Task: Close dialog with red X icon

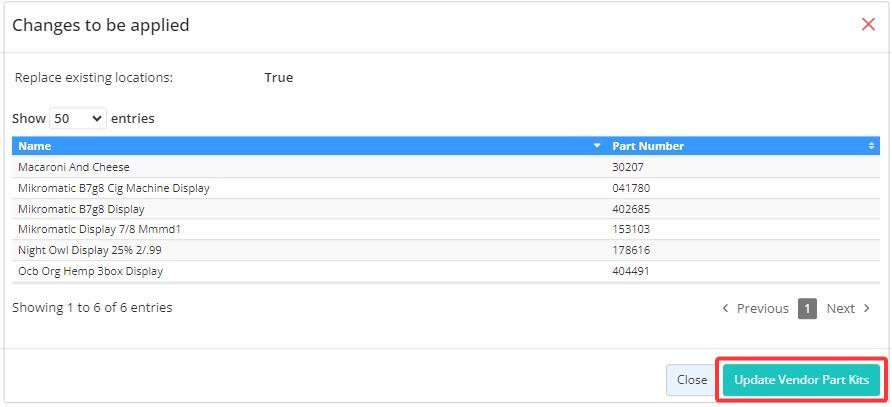Action: tap(868, 24)
